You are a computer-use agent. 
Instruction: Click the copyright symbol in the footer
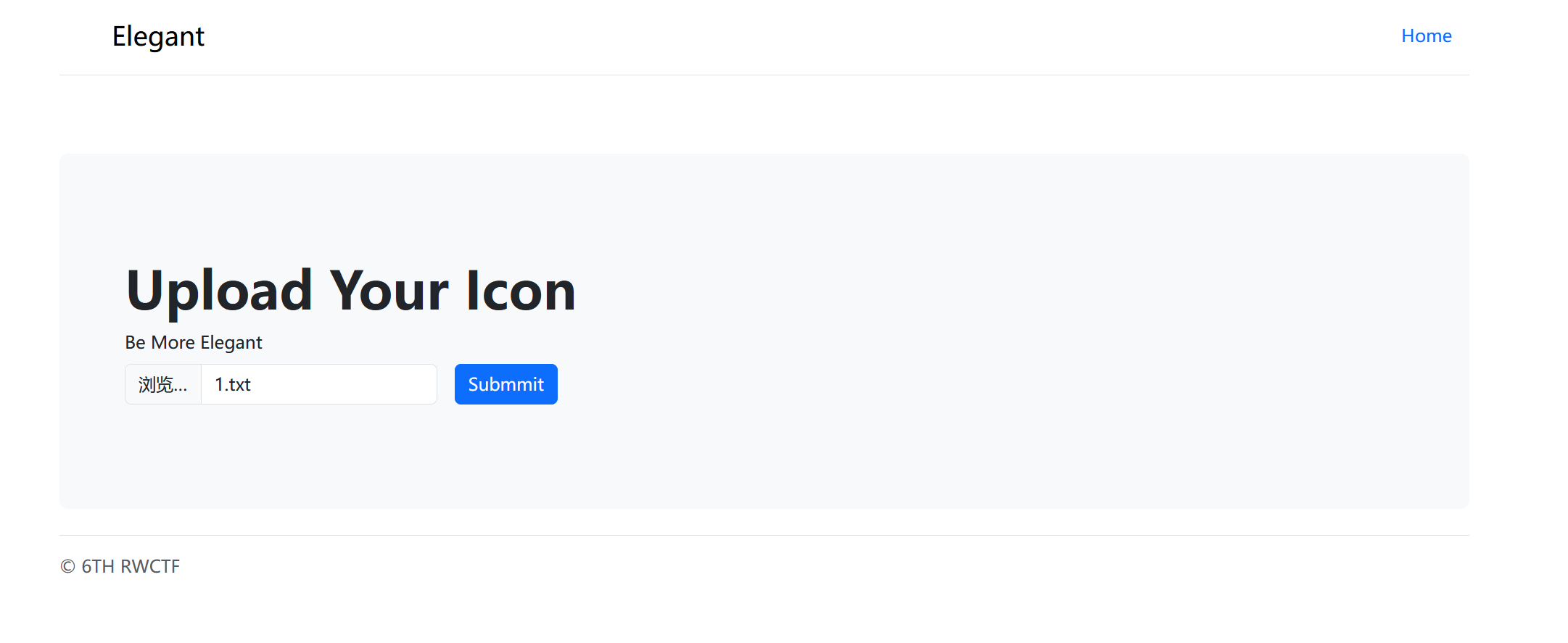(67, 566)
